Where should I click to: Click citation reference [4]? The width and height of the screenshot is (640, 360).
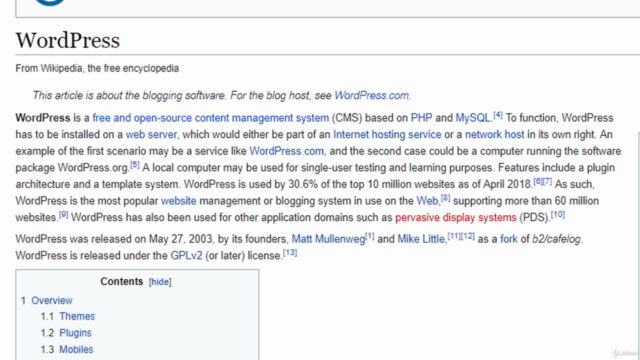coord(498,115)
